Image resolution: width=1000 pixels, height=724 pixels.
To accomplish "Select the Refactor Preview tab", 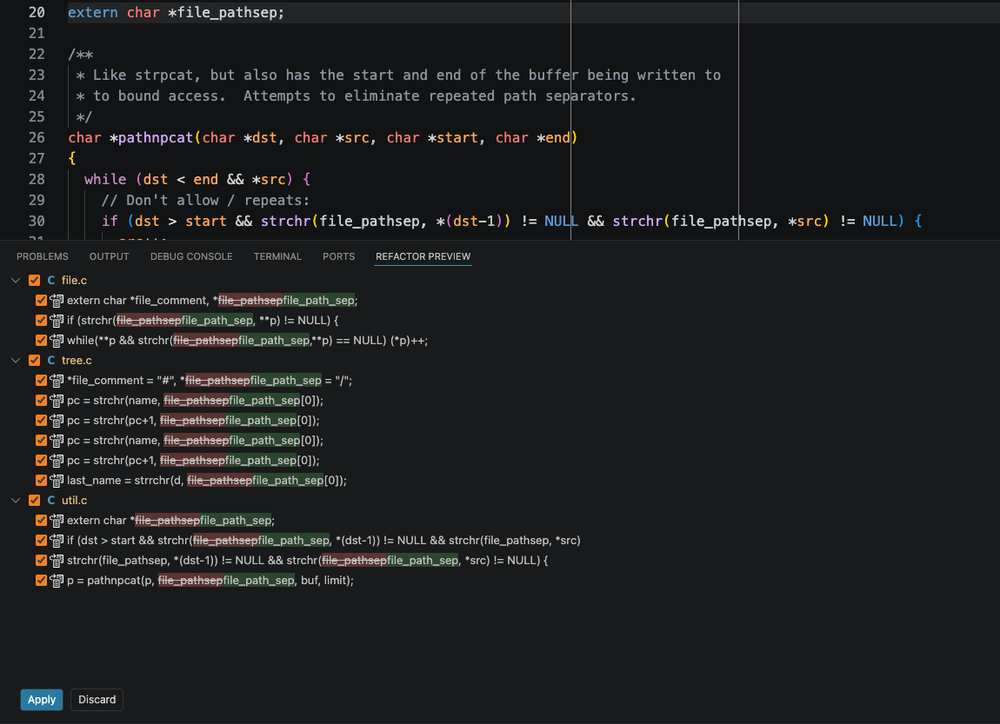I will 423,256.
